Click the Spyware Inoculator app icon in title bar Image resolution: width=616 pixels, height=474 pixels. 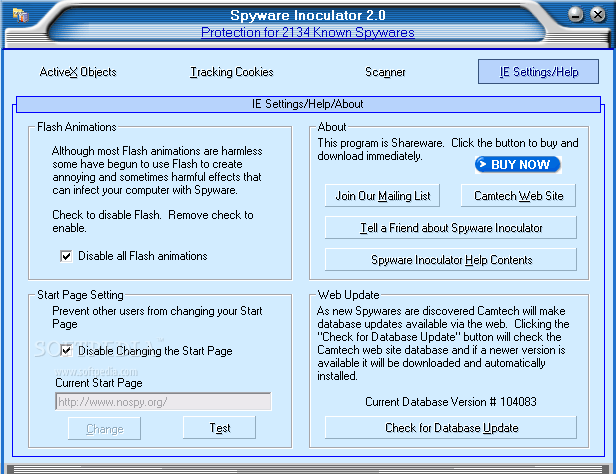coord(20,15)
